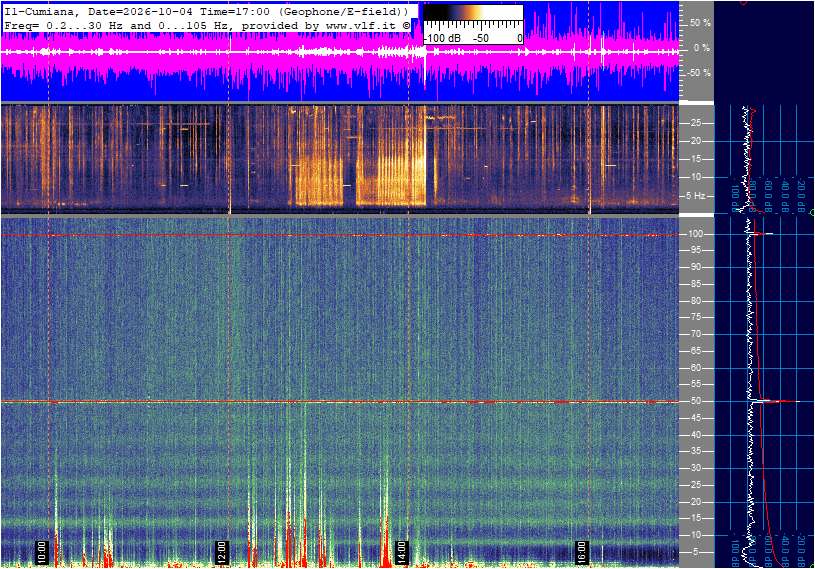Click the 35 Hz frequency axis label
The height and width of the screenshot is (569, 815).
pos(695,452)
